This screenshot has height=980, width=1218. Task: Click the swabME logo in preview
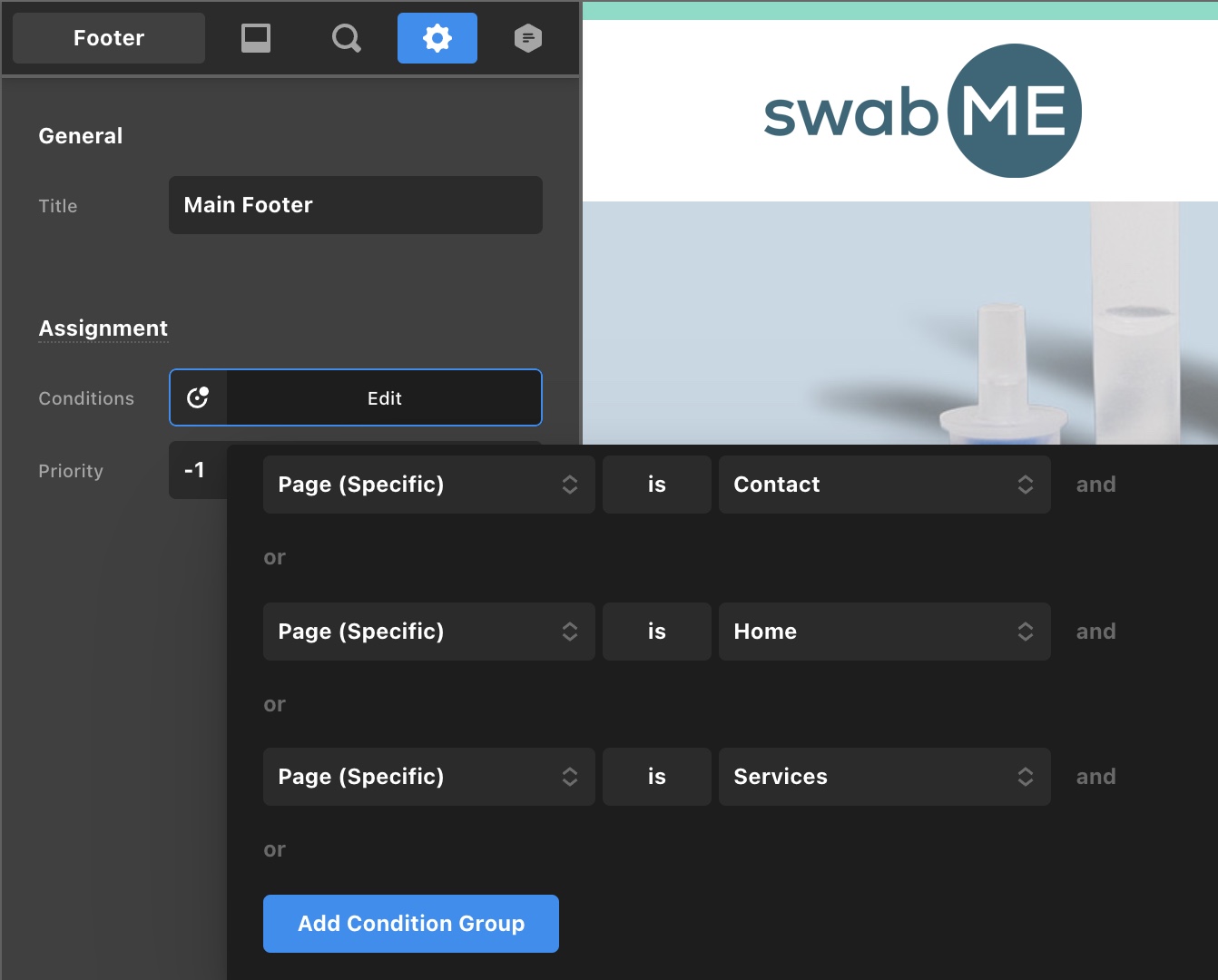922,111
